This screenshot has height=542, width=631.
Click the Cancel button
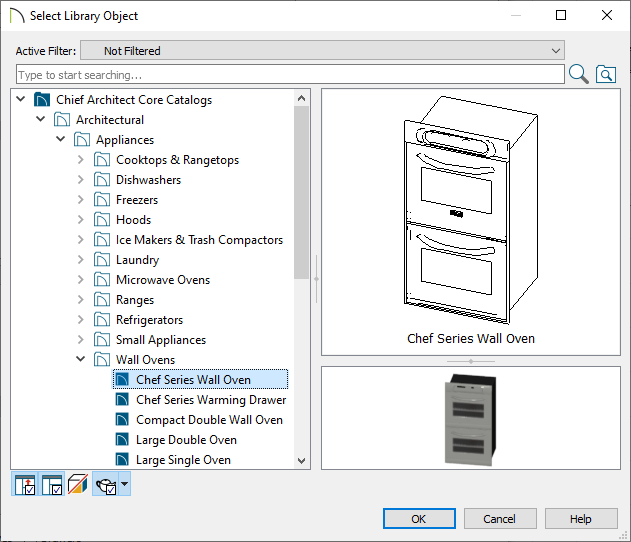(500, 519)
